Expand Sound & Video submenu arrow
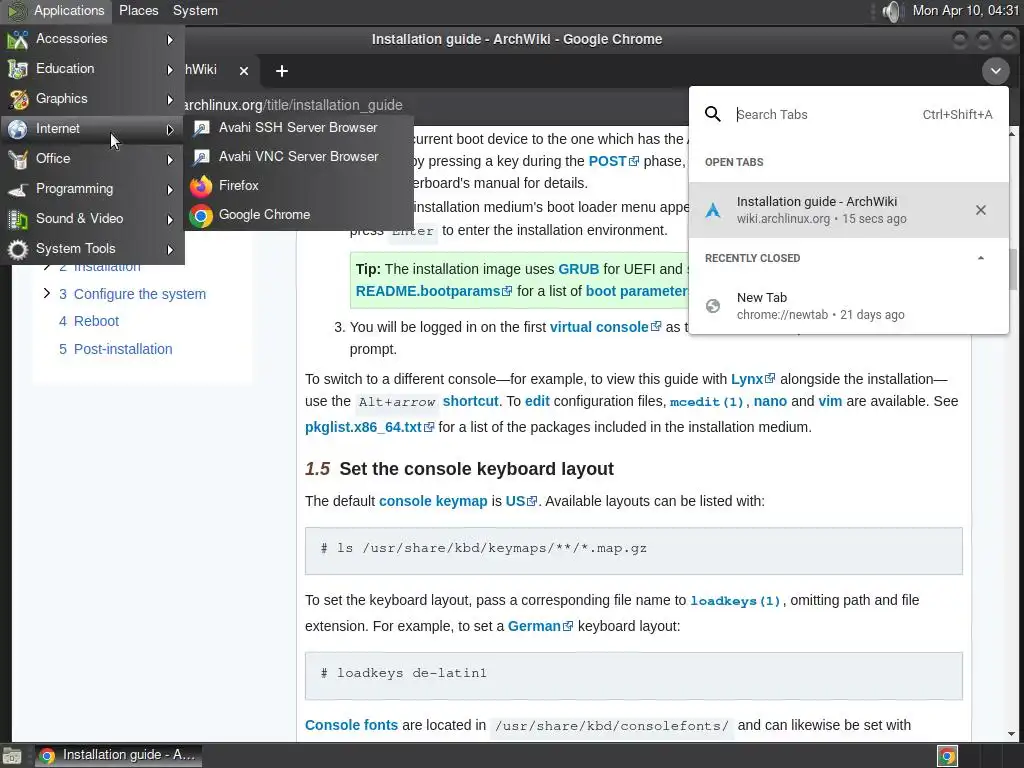The width and height of the screenshot is (1024, 768). coord(170,220)
